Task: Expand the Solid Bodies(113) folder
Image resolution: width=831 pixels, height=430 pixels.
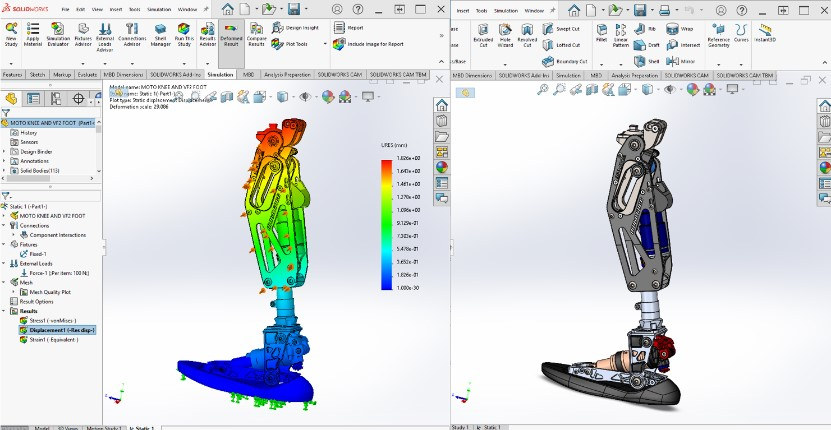Action: point(5,171)
